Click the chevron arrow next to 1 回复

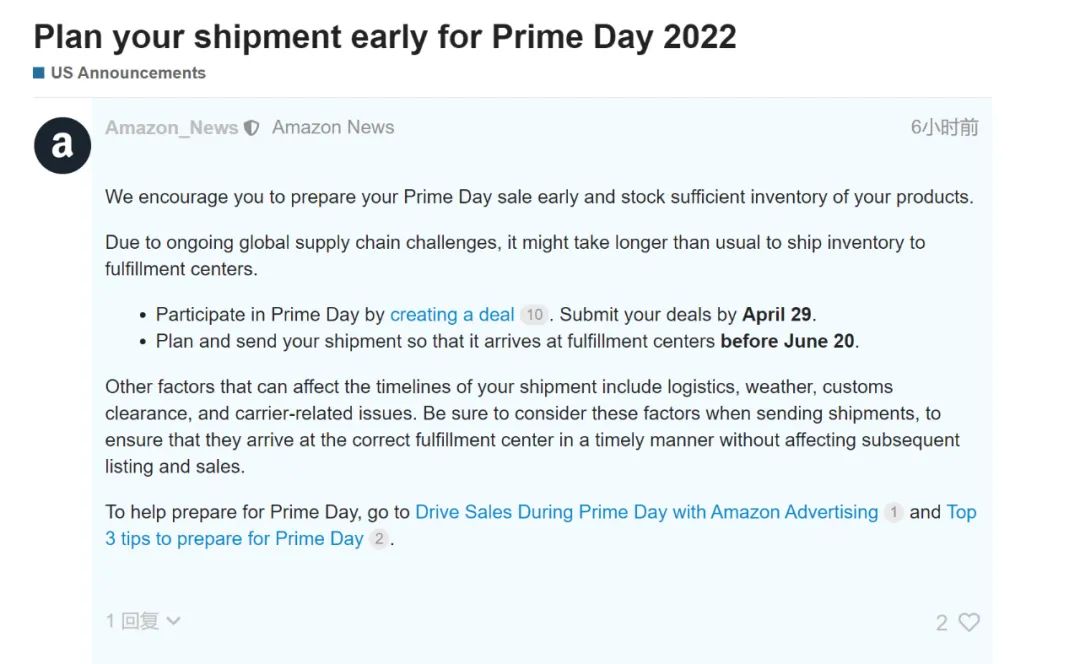click(172, 621)
